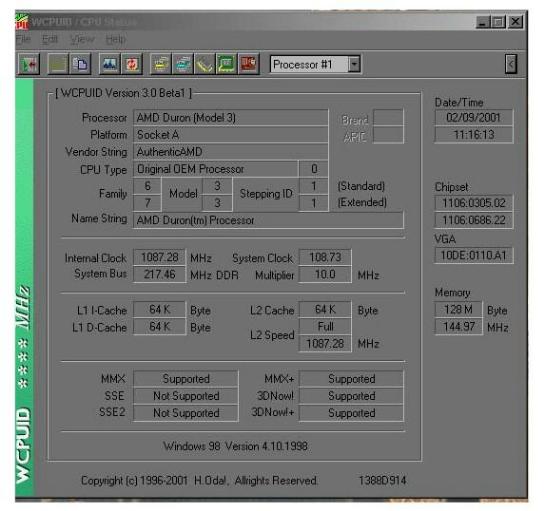Screen dimensions: 544x511
Task: Click the chipset value 1106:0686.22
Action: (x=474, y=220)
